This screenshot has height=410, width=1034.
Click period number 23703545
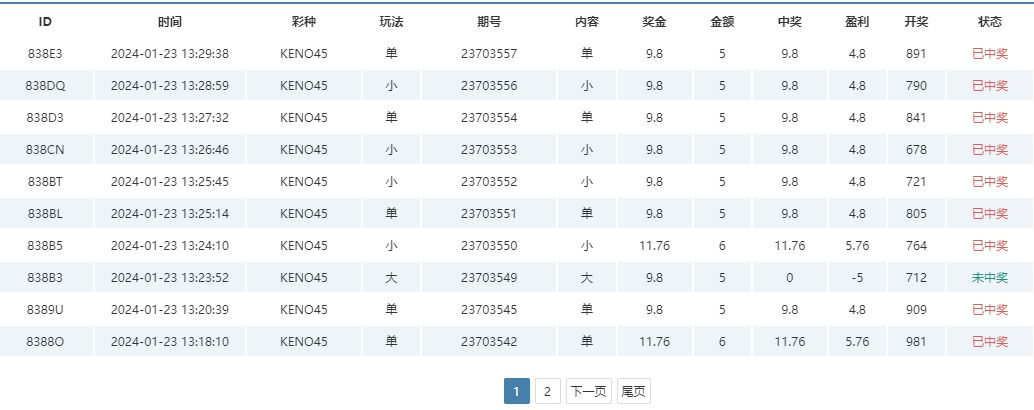489,310
